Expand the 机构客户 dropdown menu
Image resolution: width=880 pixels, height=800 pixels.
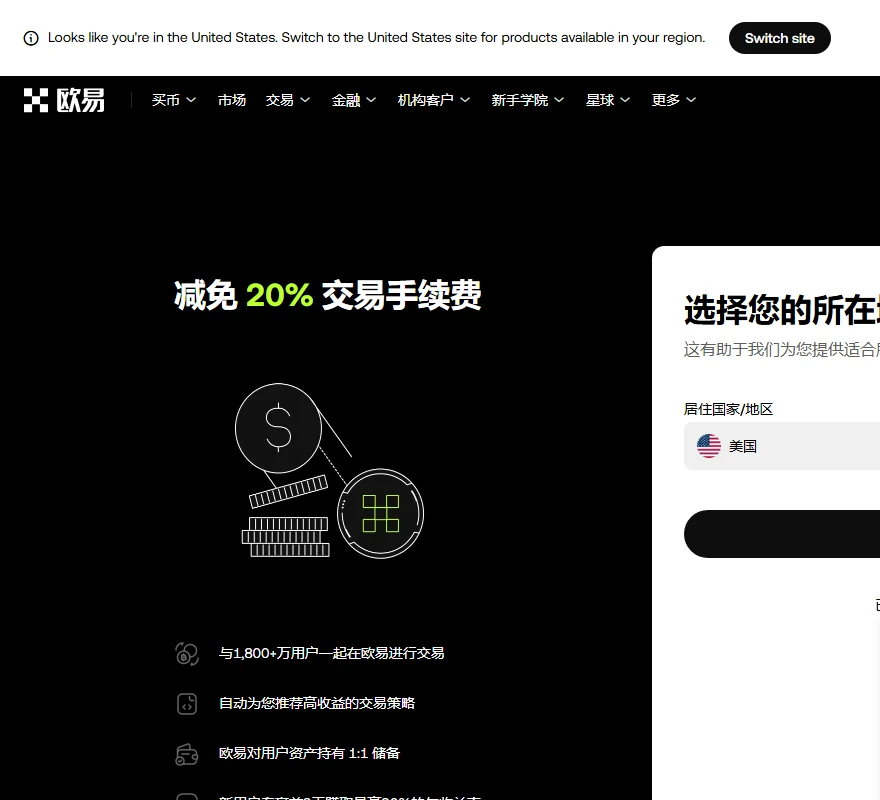[x=434, y=100]
